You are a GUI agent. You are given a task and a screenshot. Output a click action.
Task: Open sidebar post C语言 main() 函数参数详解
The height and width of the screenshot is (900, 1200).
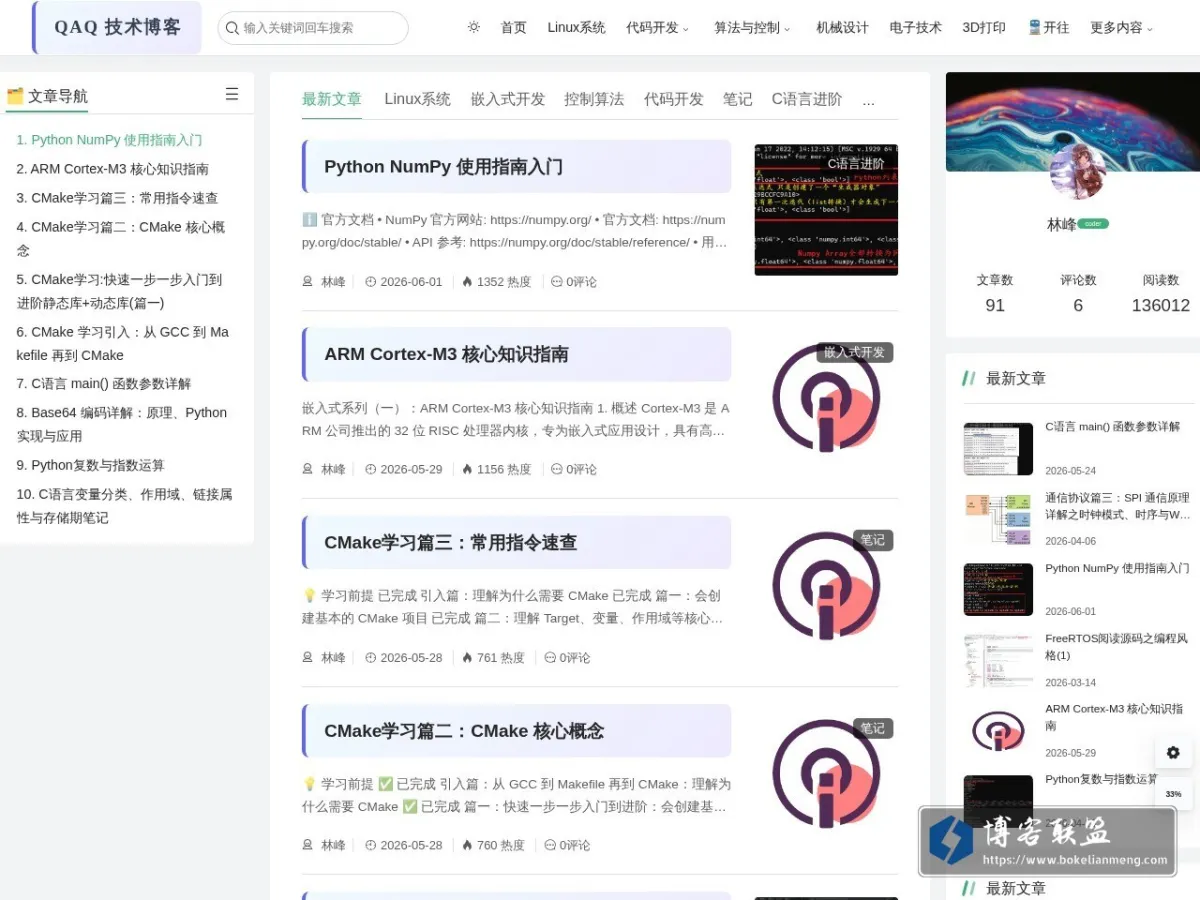click(x=1112, y=426)
